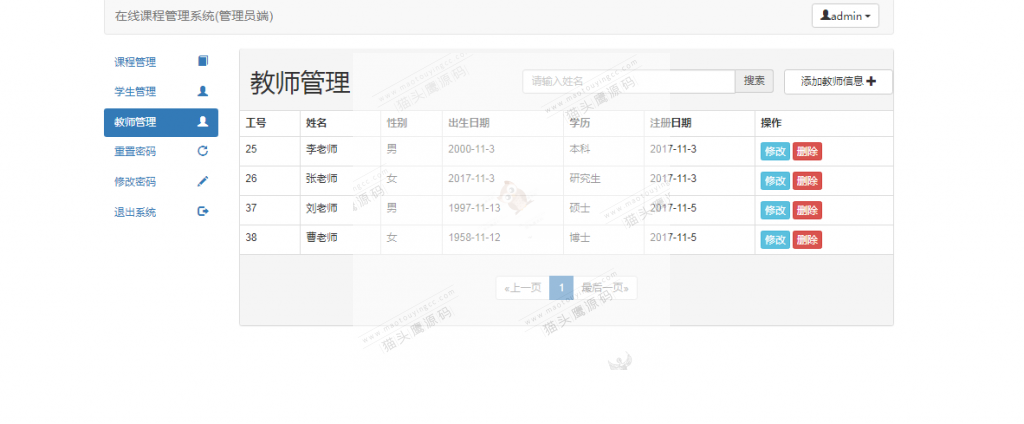
Task: Click the 教师管理 page heading
Action: tap(300, 83)
